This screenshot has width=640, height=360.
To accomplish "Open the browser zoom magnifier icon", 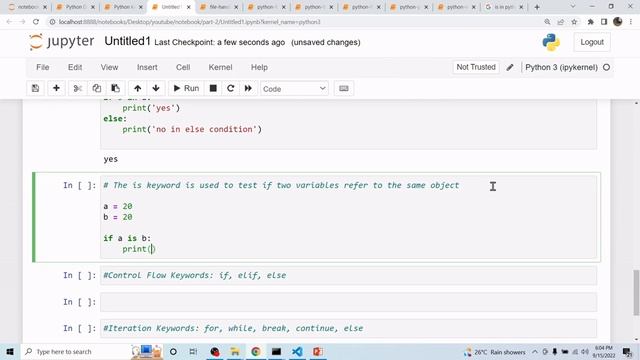I will (x=547, y=22).
